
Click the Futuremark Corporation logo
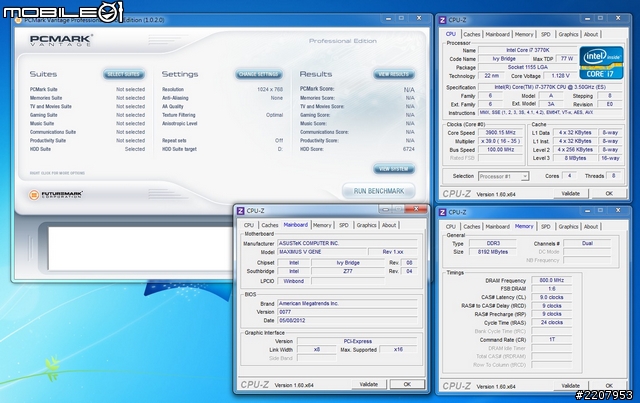[56, 195]
